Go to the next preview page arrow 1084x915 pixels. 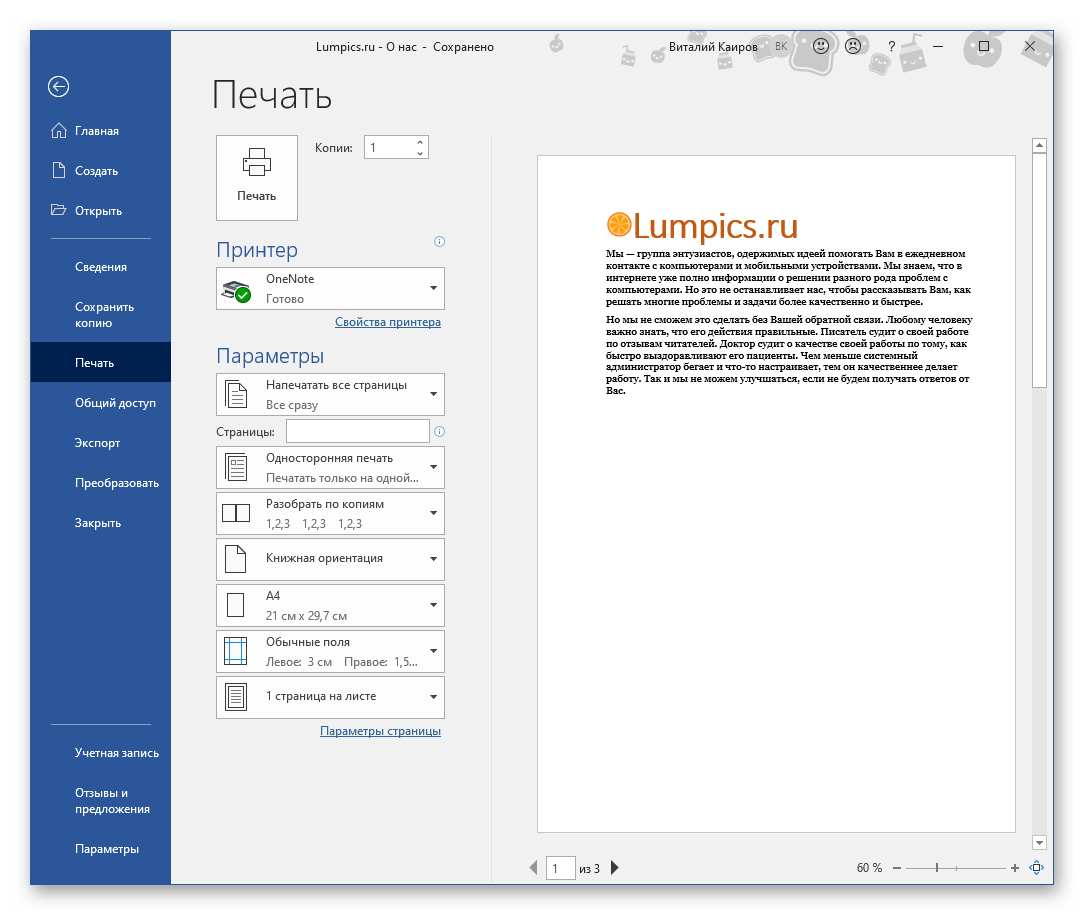tap(615, 868)
